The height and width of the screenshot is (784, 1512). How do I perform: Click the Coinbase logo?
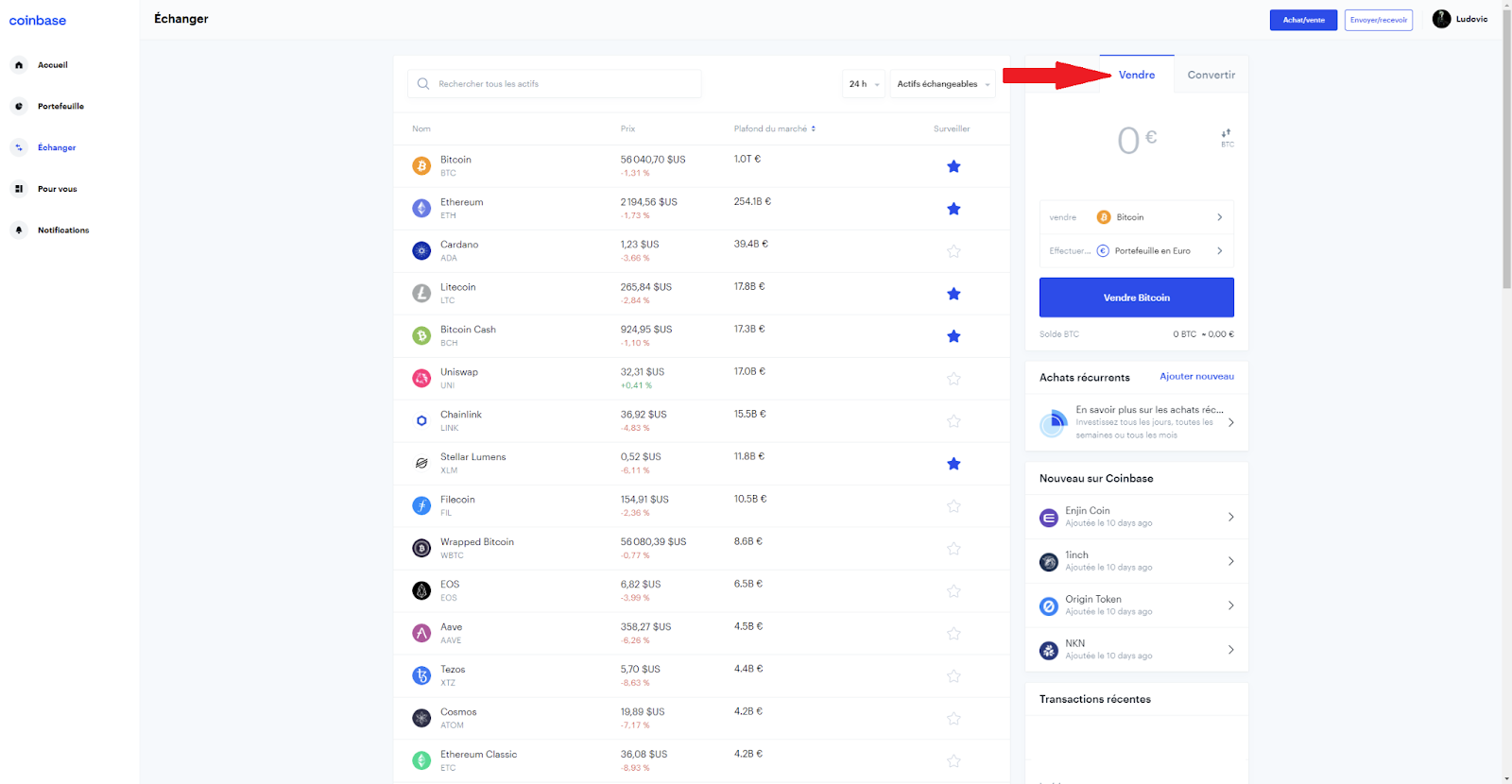[38, 21]
